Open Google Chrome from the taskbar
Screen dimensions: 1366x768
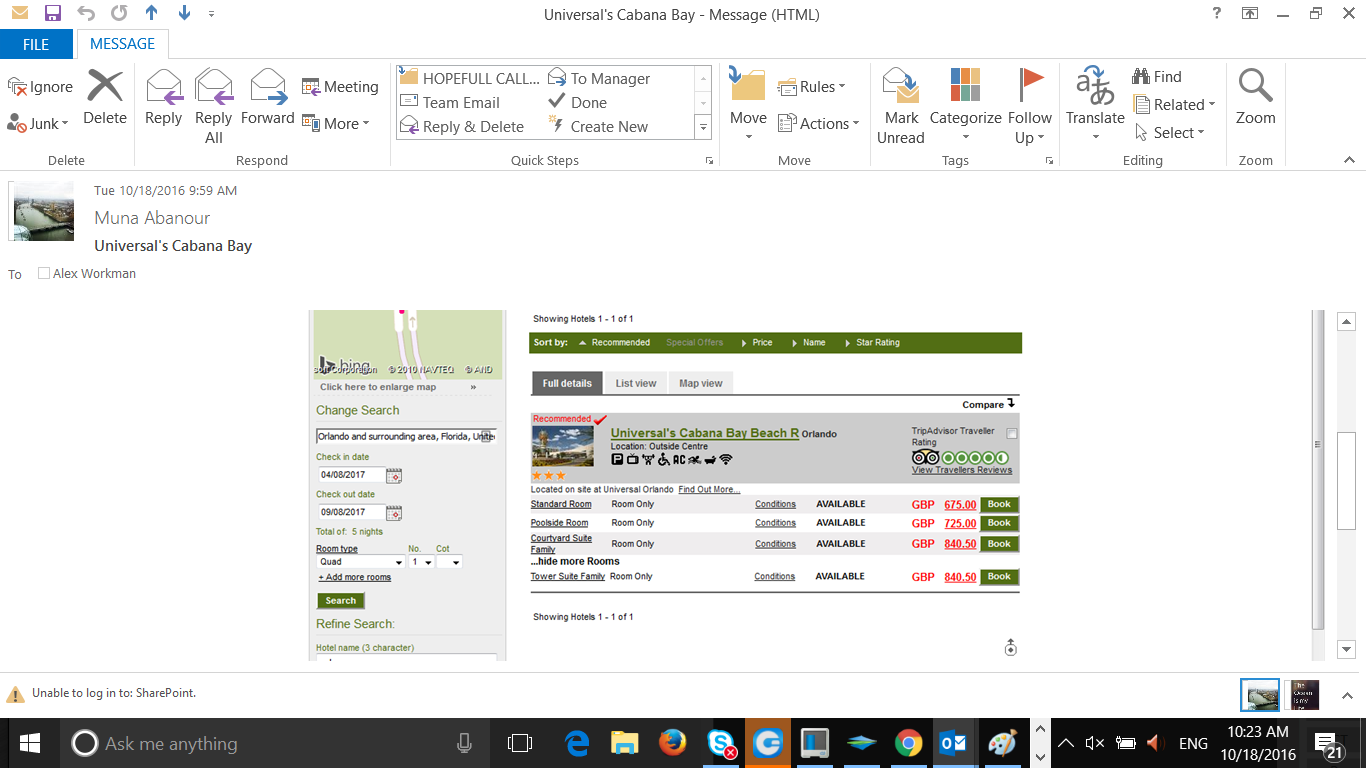(x=908, y=743)
